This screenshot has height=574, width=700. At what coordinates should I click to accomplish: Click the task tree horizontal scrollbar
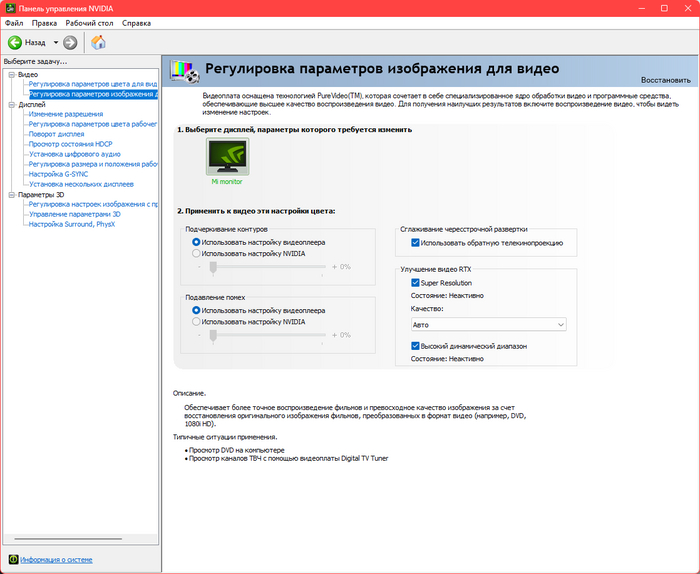point(68,539)
